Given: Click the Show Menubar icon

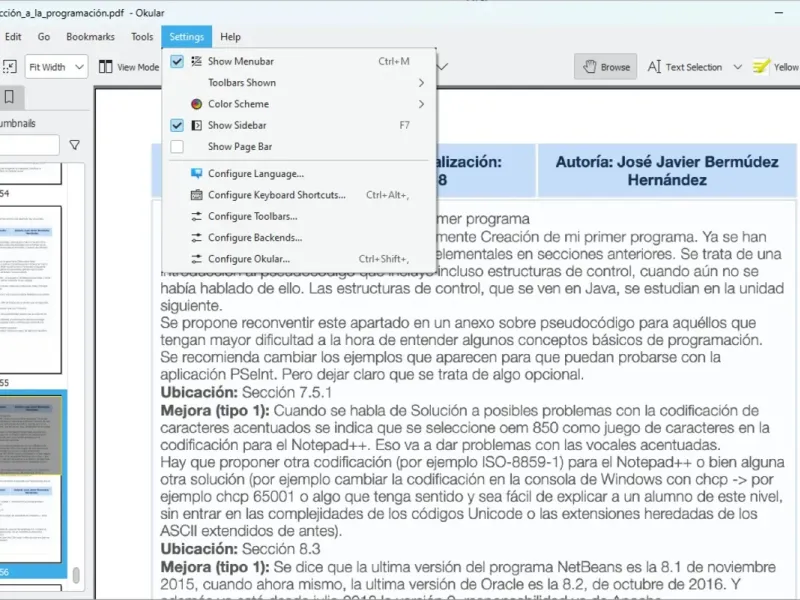Looking at the screenshot, I should tap(196, 61).
